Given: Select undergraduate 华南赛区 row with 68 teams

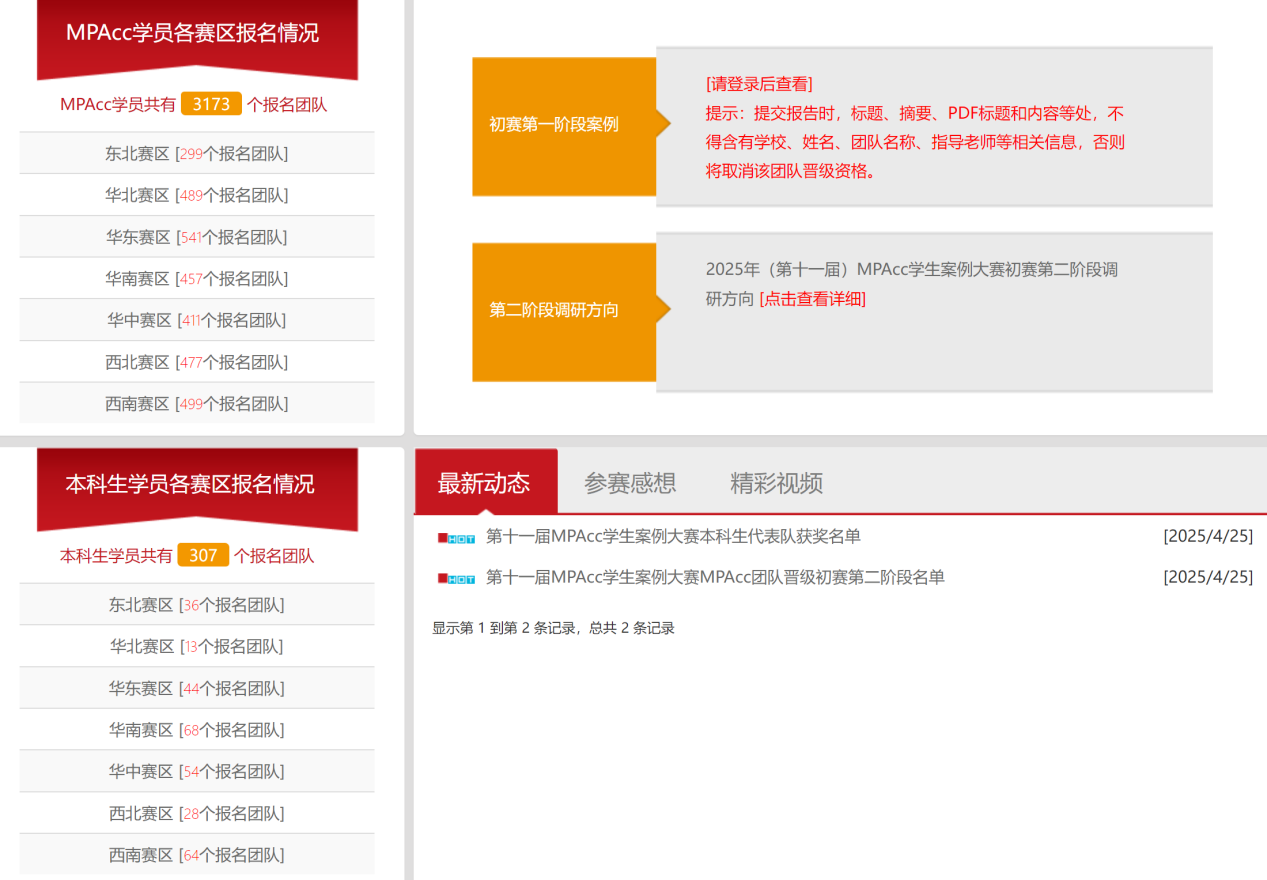Looking at the screenshot, I should point(197,730).
